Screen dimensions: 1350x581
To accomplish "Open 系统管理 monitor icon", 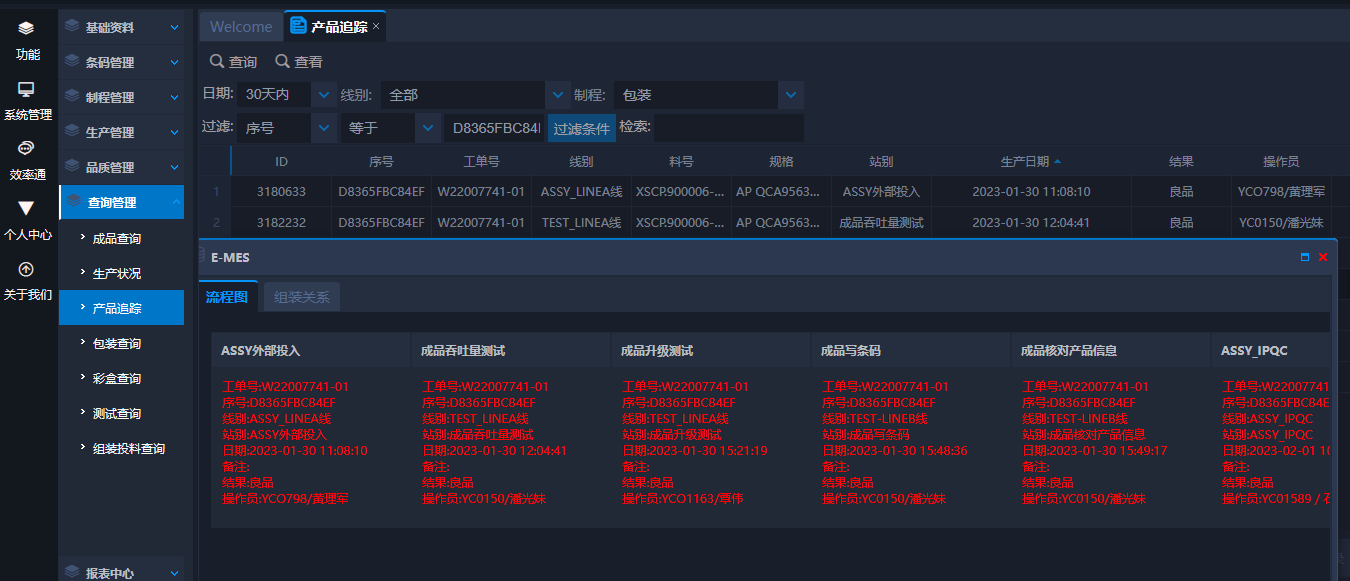I will 27,90.
